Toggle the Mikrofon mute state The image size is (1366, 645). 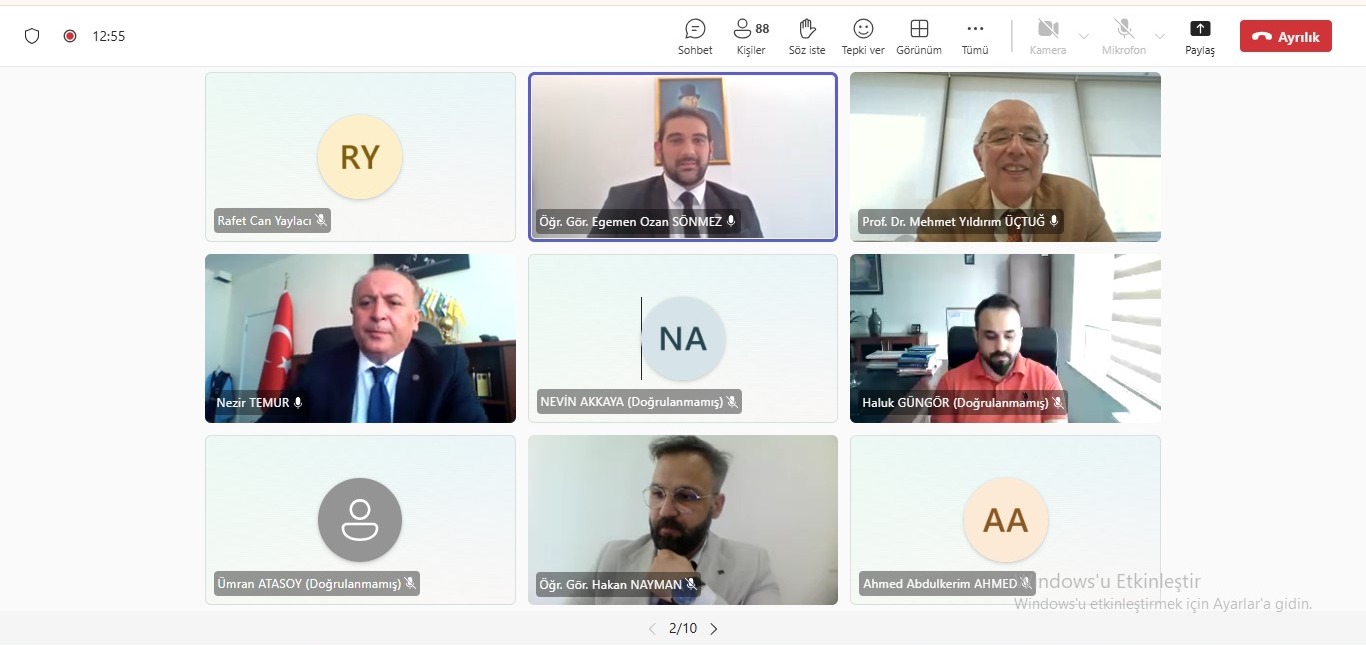1124,36
